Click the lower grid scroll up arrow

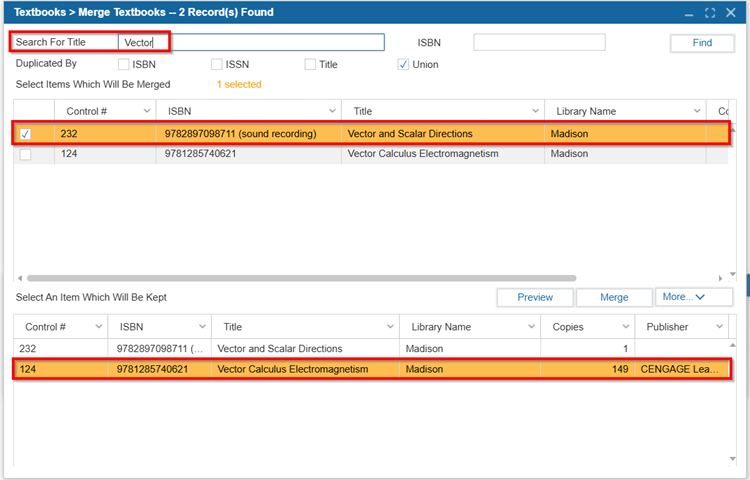[732, 345]
